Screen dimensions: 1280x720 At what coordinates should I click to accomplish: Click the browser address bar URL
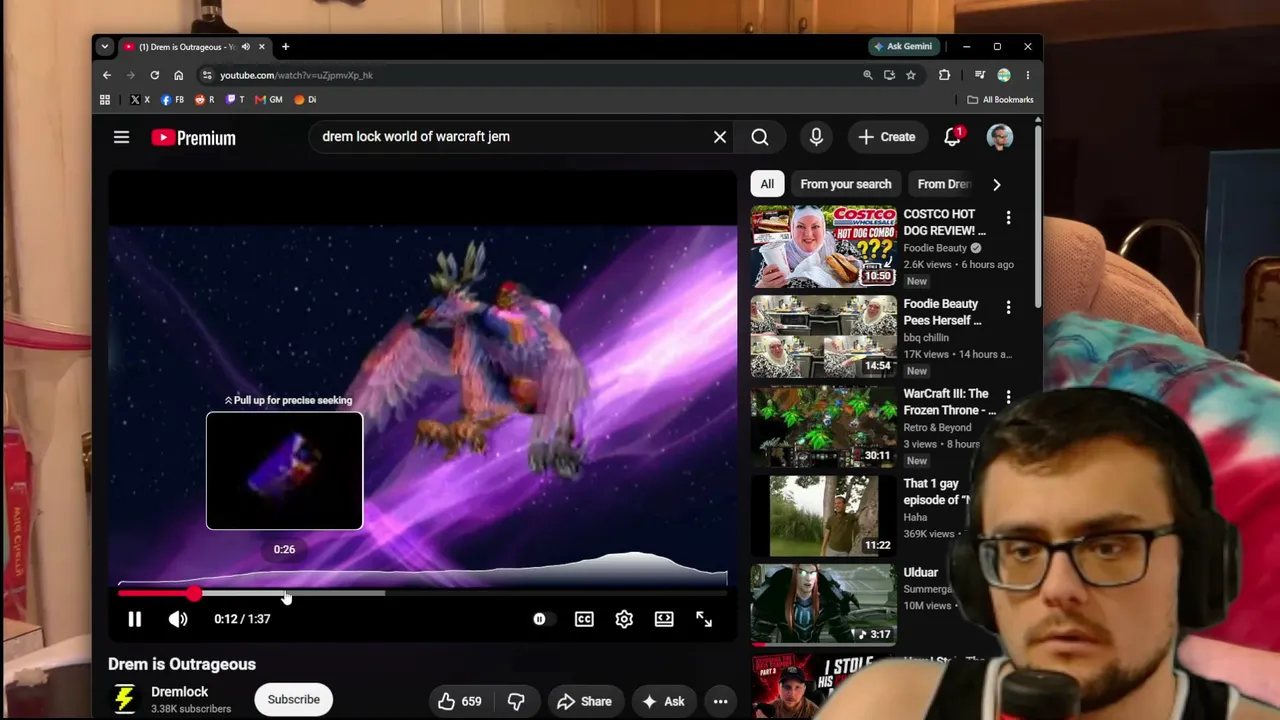click(296, 75)
